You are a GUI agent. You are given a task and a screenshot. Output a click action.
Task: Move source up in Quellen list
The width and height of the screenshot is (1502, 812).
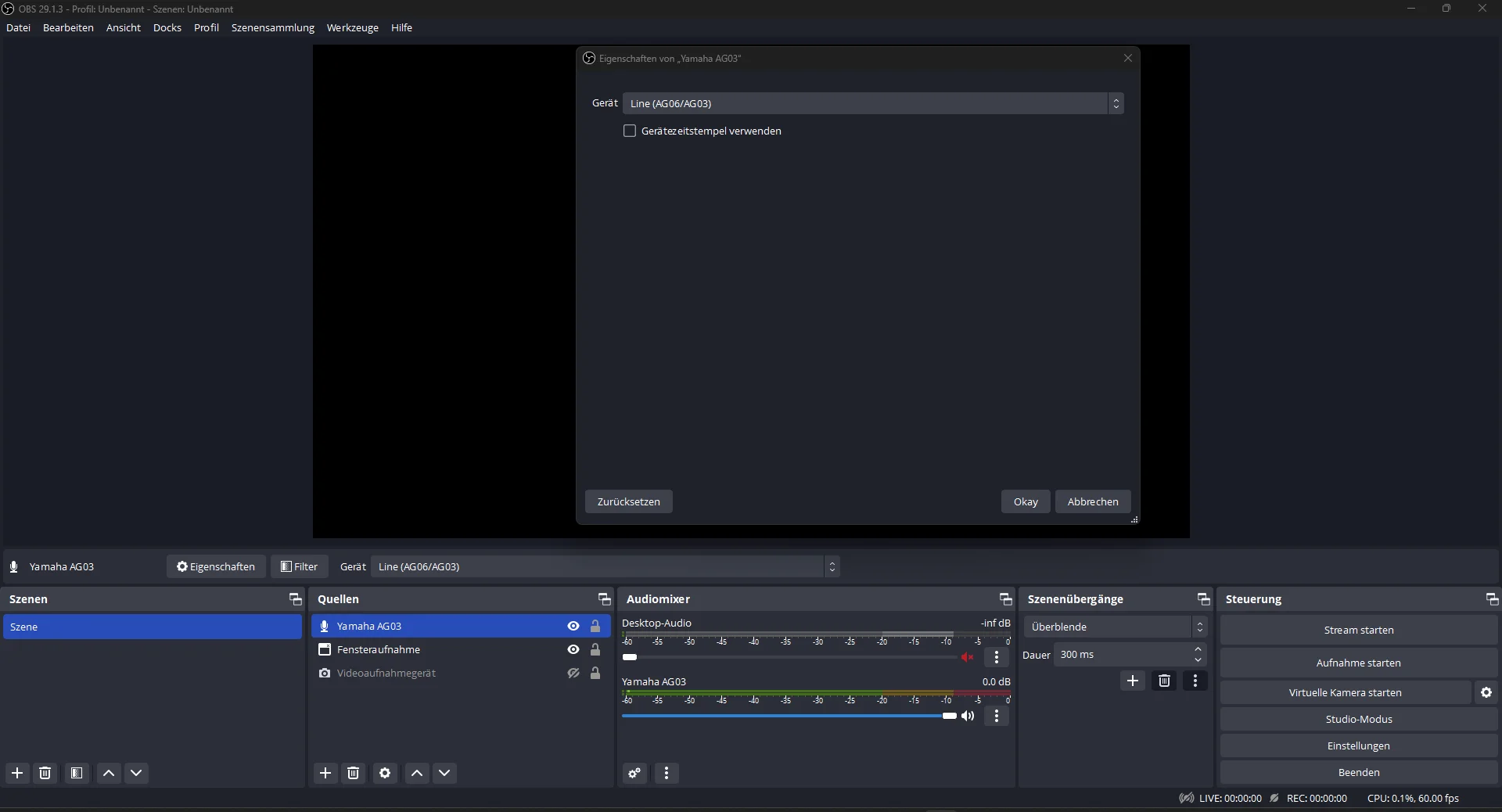(x=417, y=773)
